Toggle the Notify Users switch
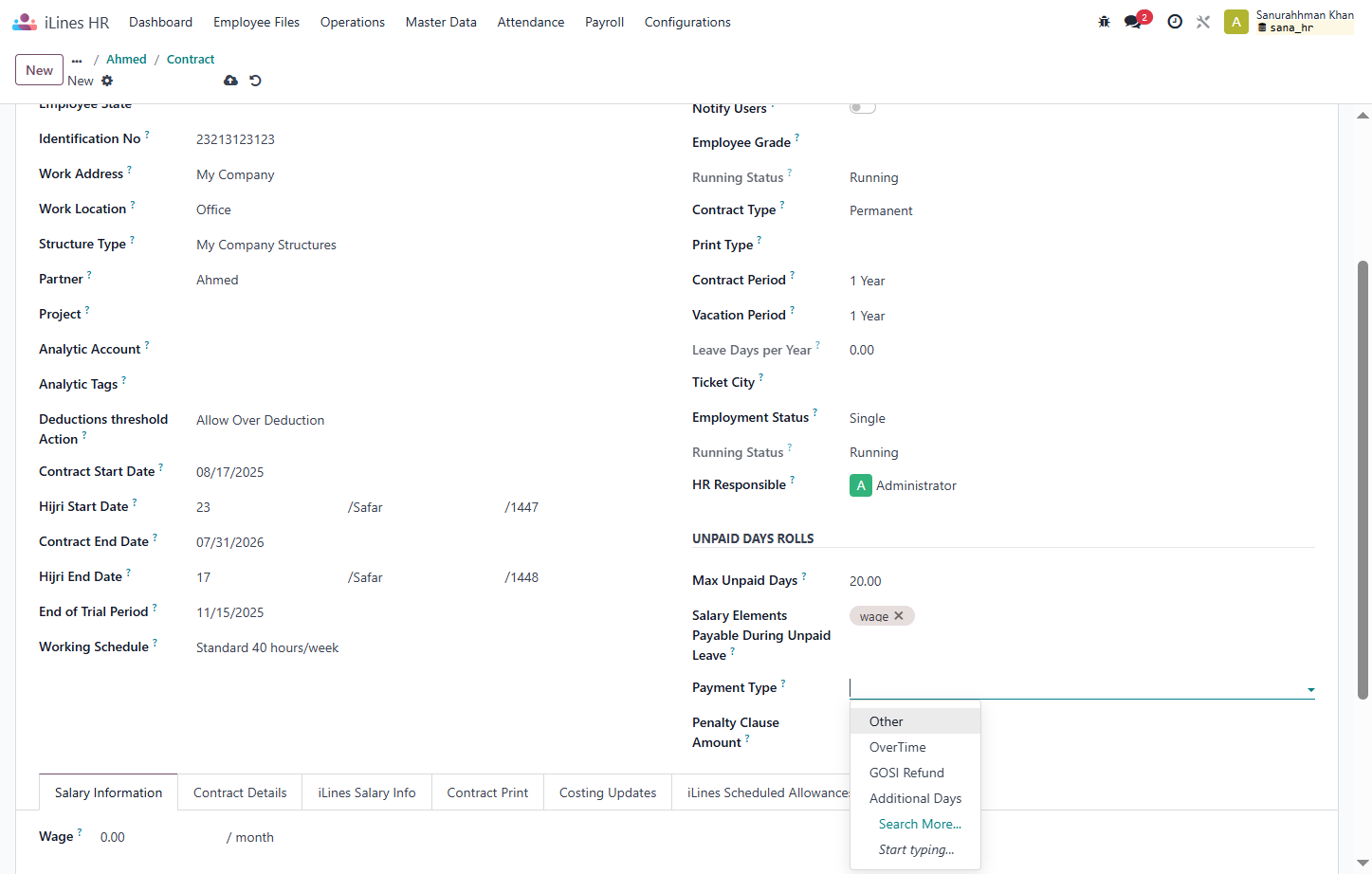1372x874 pixels. (x=862, y=107)
